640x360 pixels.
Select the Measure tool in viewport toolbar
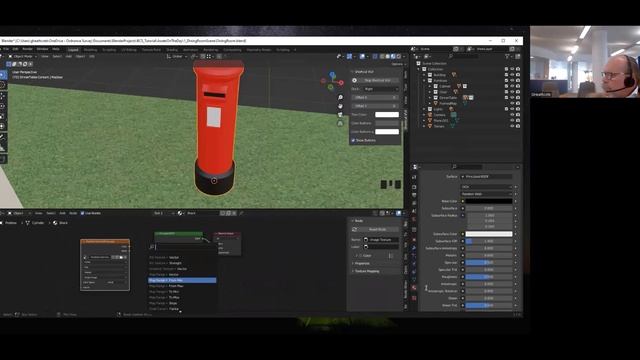click(x=2, y=148)
